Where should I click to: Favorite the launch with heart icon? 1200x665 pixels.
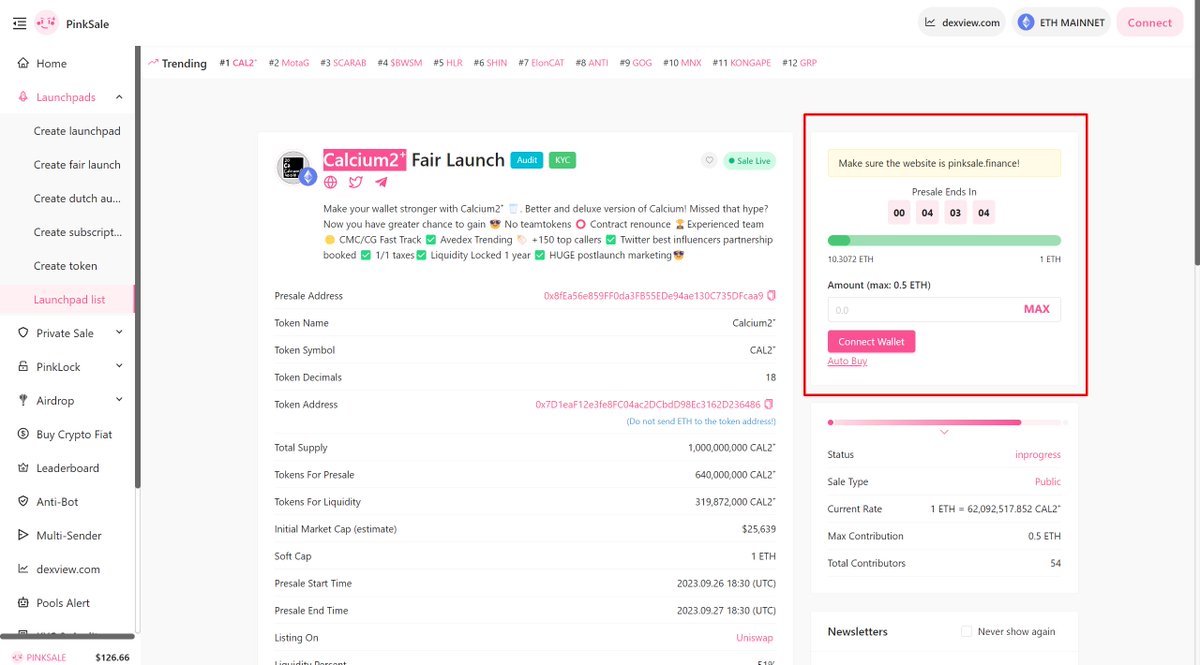(x=709, y=160)
